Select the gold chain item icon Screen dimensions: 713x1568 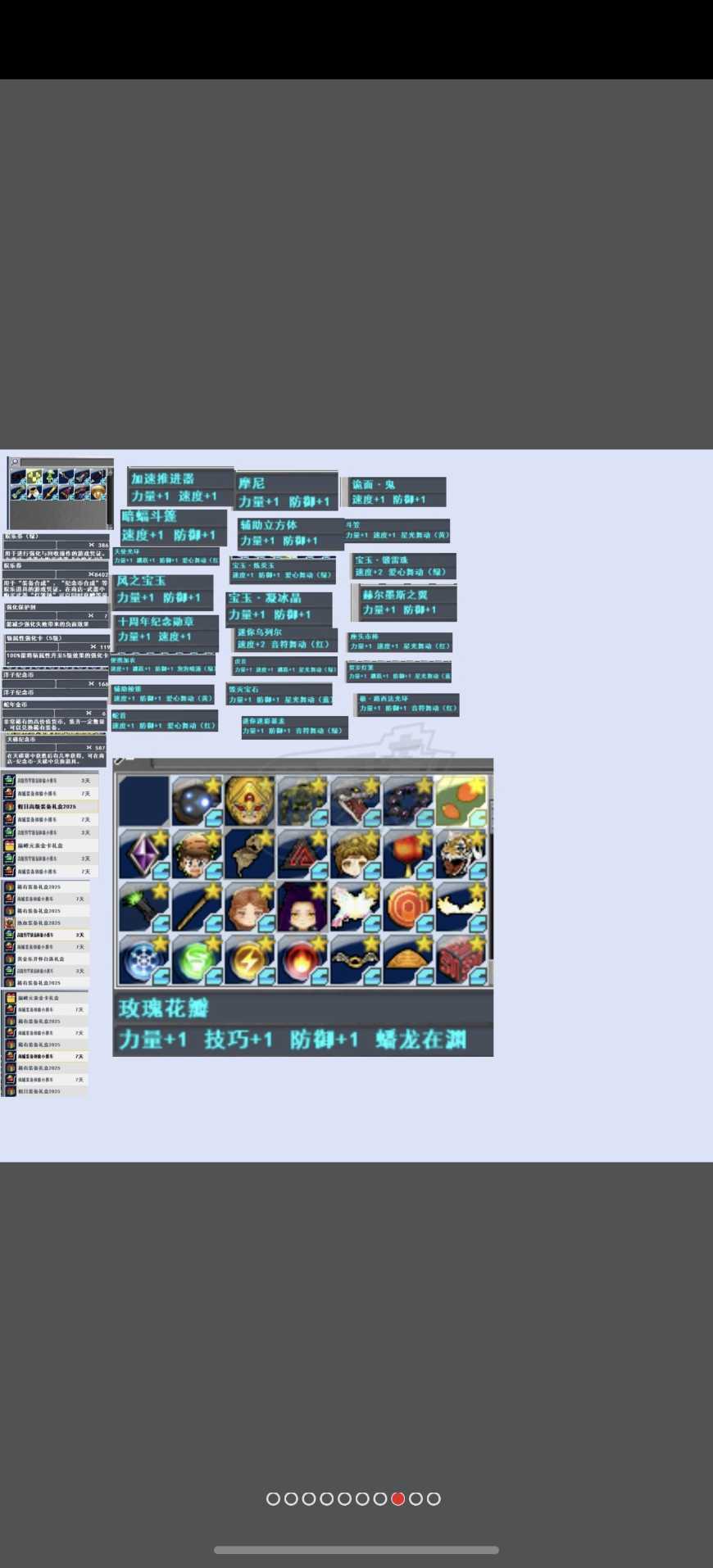click(x=355, y=958)
